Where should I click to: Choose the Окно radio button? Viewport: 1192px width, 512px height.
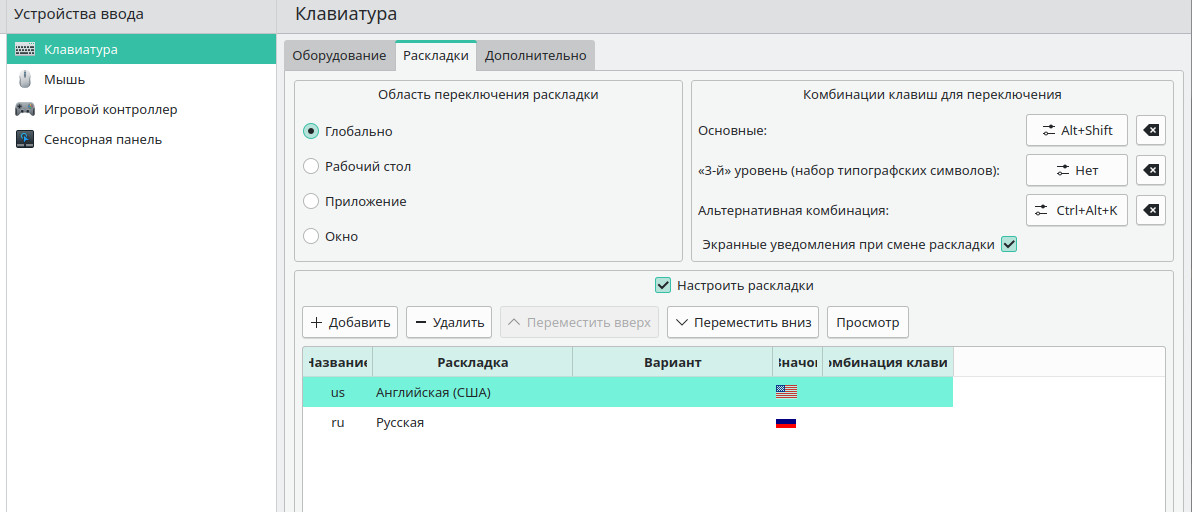[311, 237]
